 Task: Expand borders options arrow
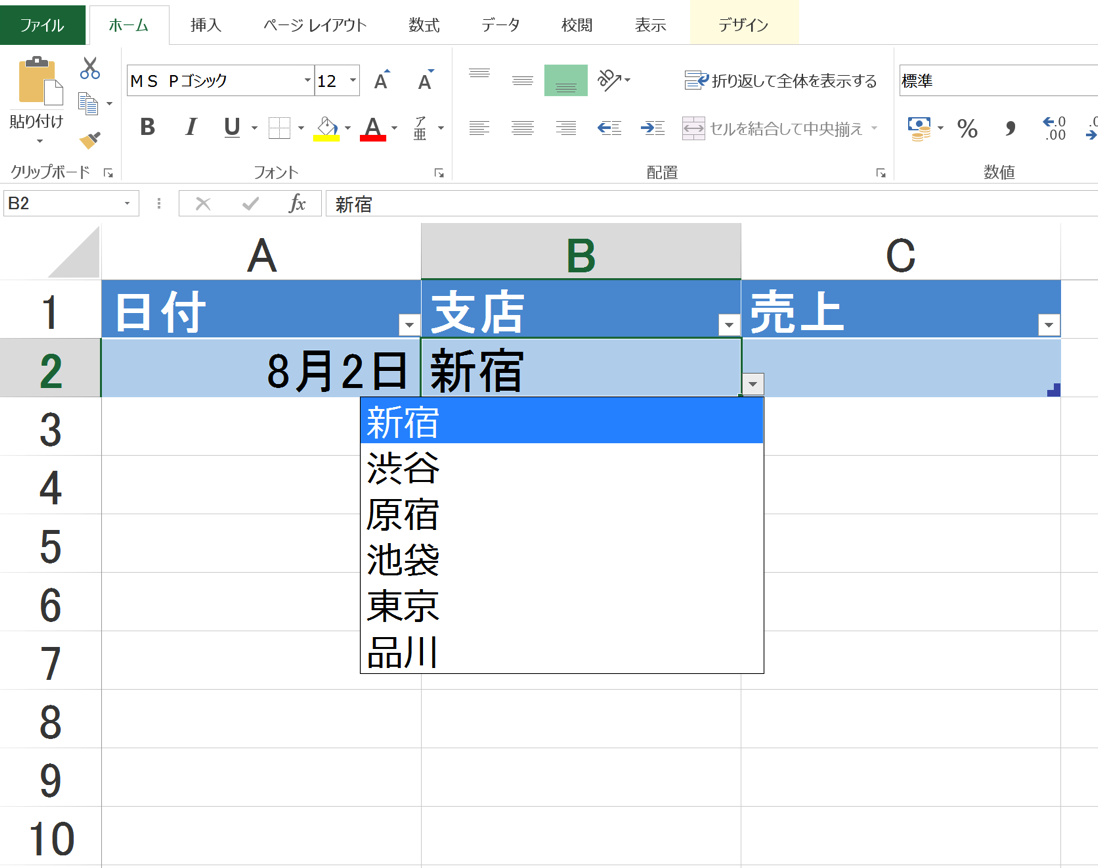click(301, 128)
